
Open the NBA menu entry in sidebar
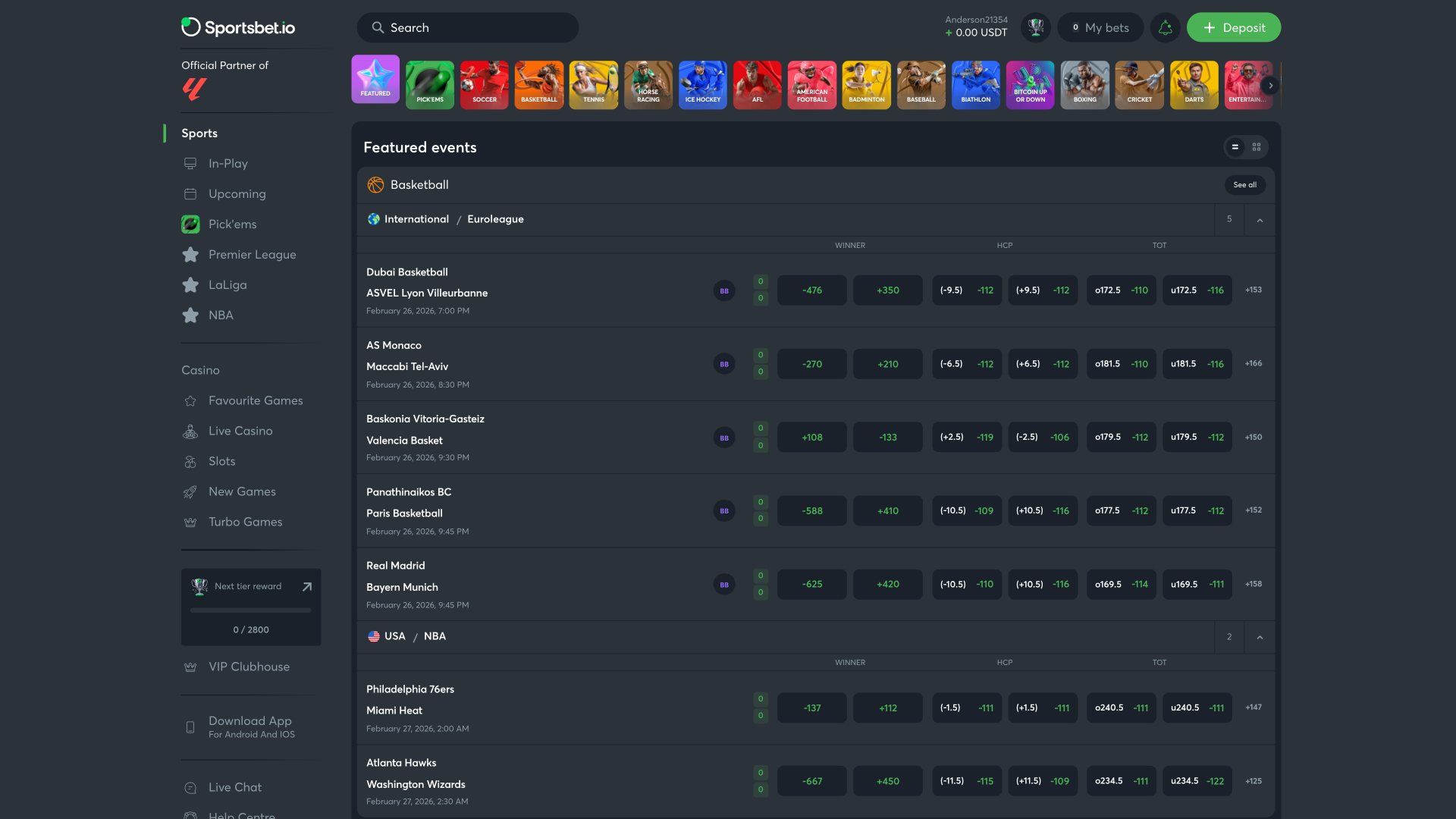tap(220, 315)
